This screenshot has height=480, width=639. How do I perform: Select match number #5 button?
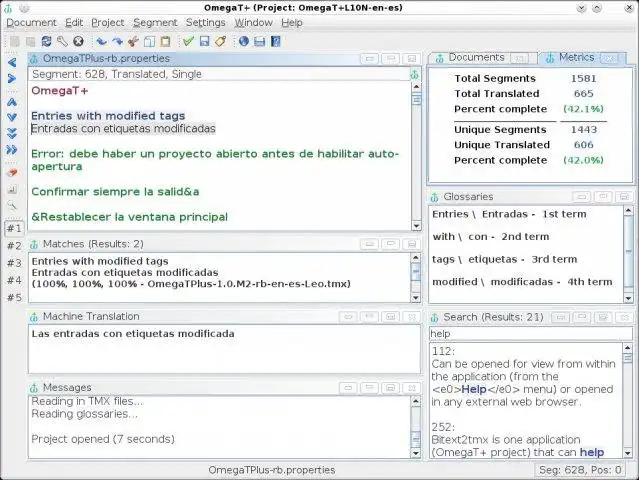coord(14,298)
